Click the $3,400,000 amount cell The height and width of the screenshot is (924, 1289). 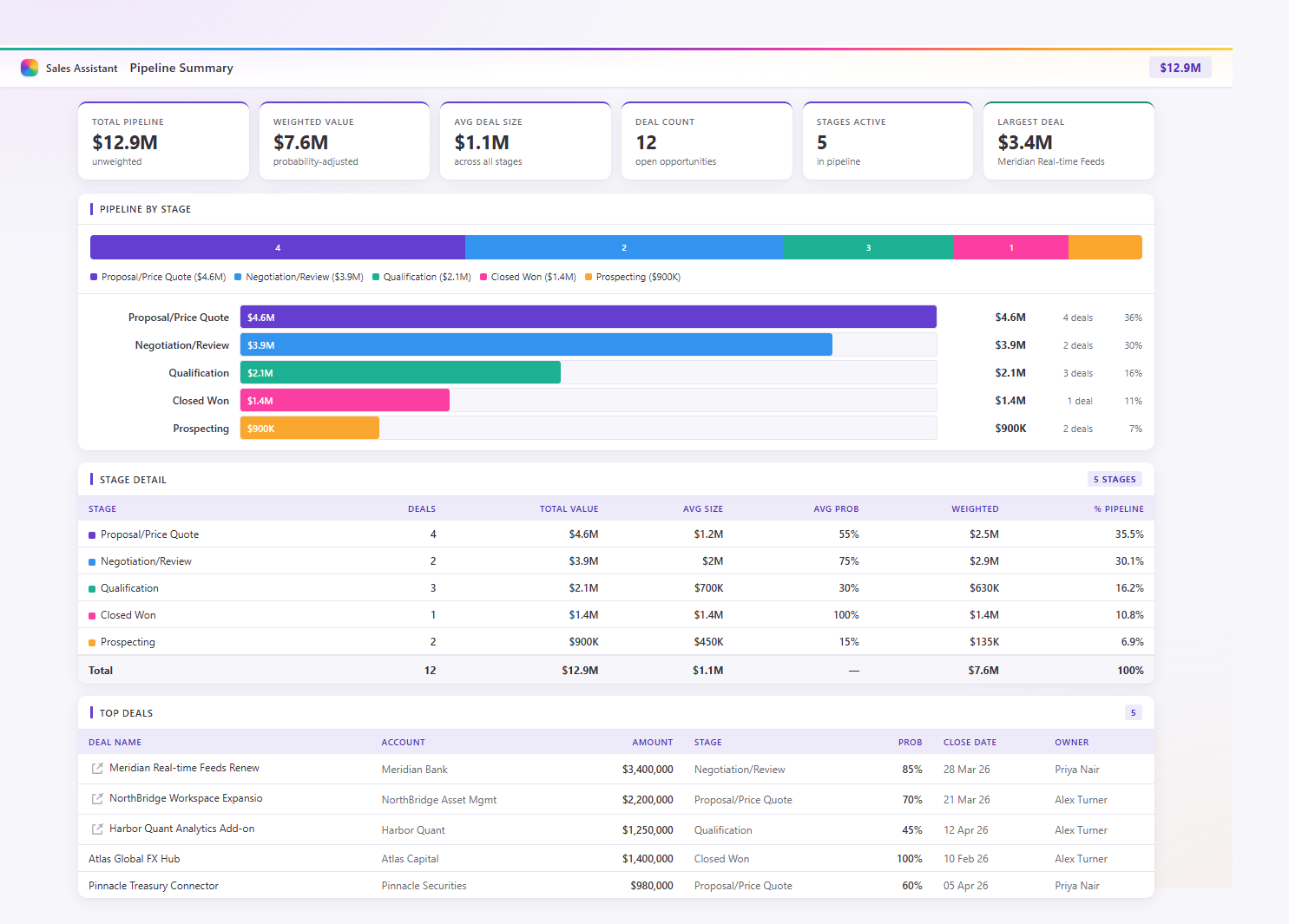coord(648,770)
